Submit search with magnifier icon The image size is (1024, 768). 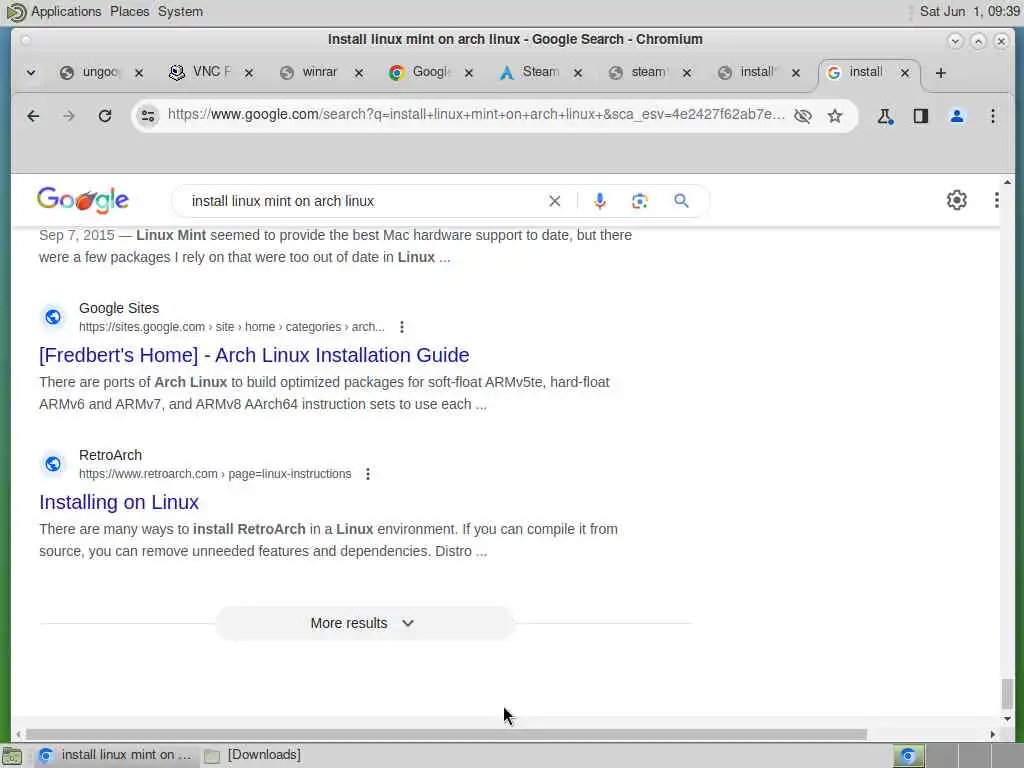point(681,201)
